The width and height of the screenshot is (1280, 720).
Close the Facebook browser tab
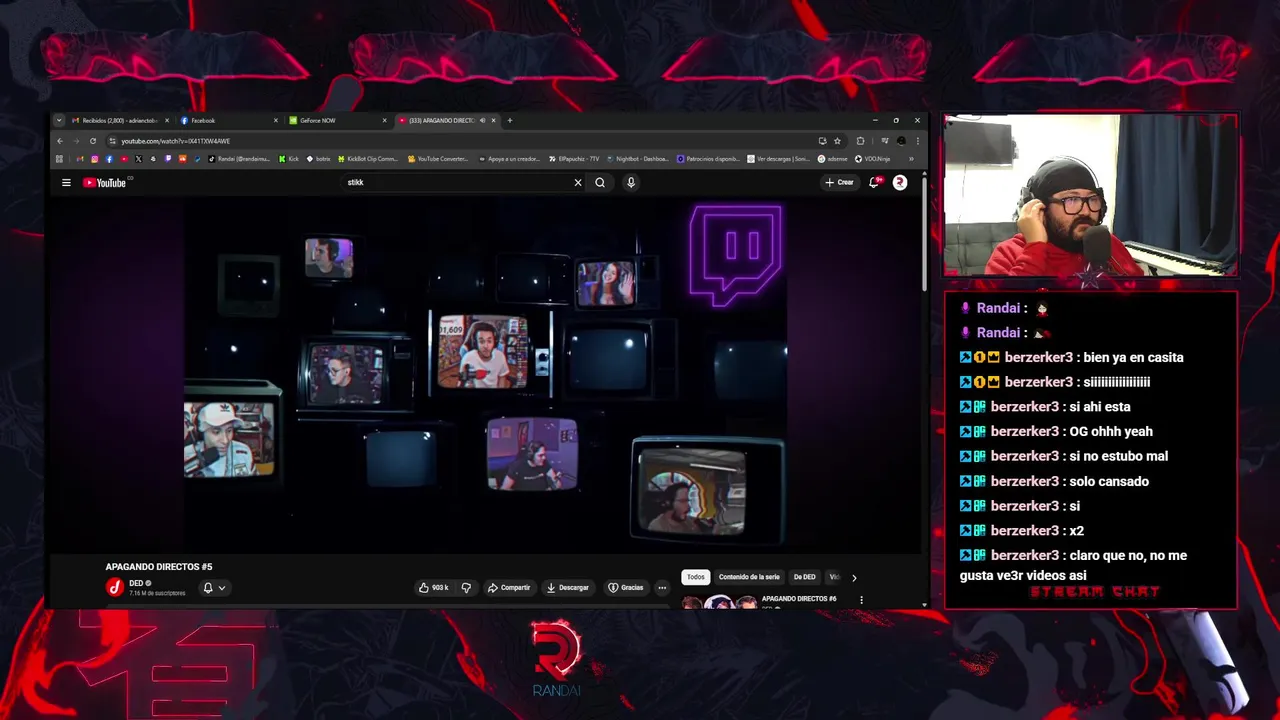[276, 120]
